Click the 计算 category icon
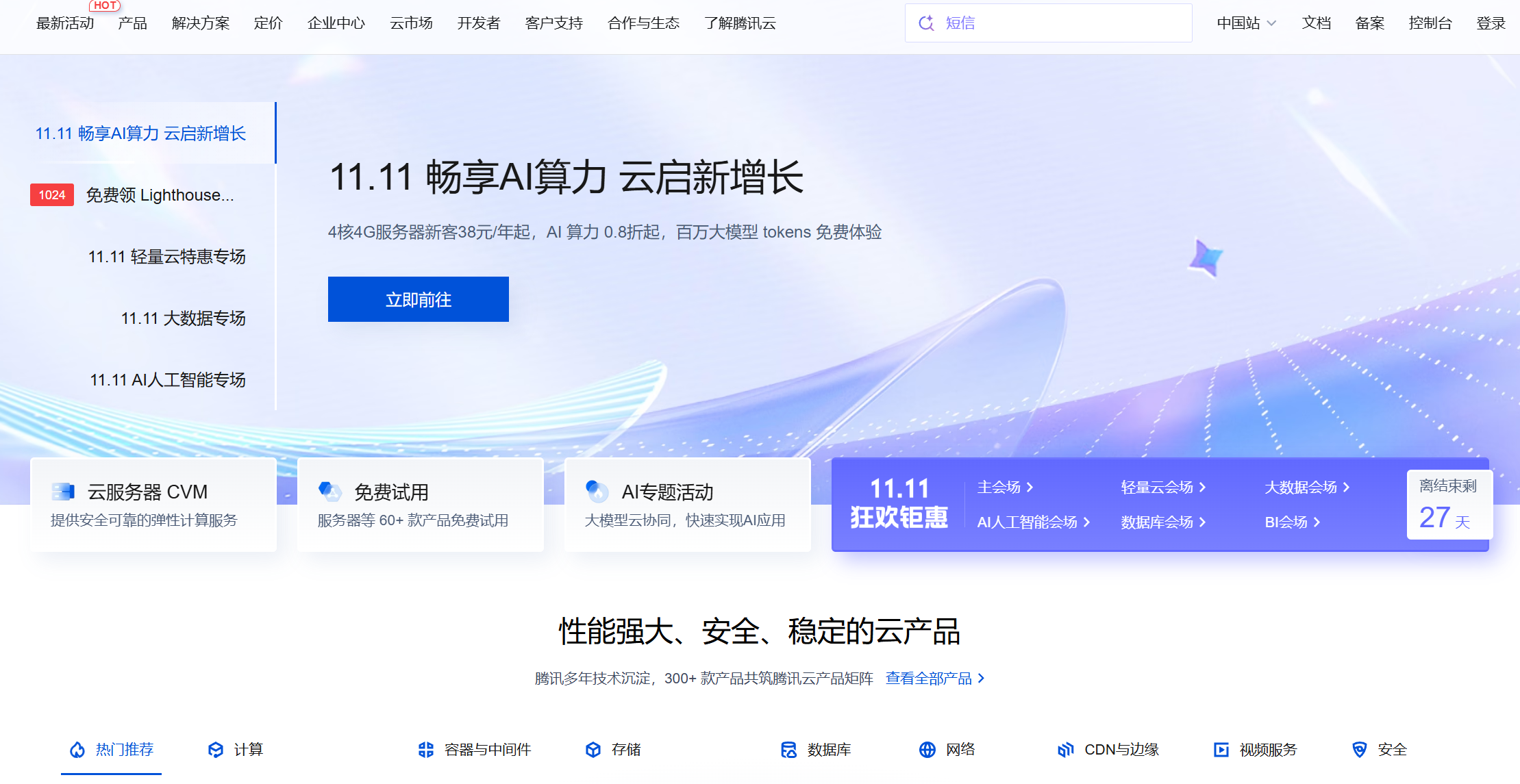Image resolution: width=1520 pixels, height=784 pixels. click(x=216, y=750)
